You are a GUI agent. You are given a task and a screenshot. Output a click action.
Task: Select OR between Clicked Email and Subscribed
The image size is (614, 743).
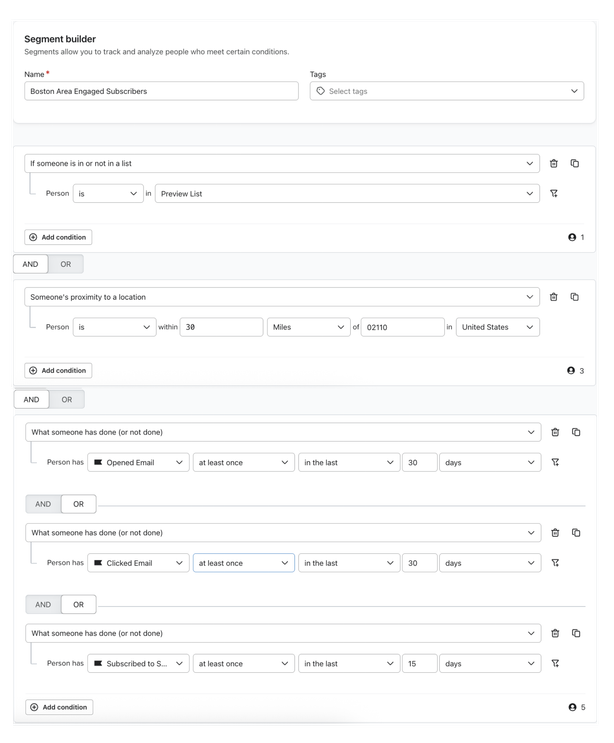click(79, 605)
